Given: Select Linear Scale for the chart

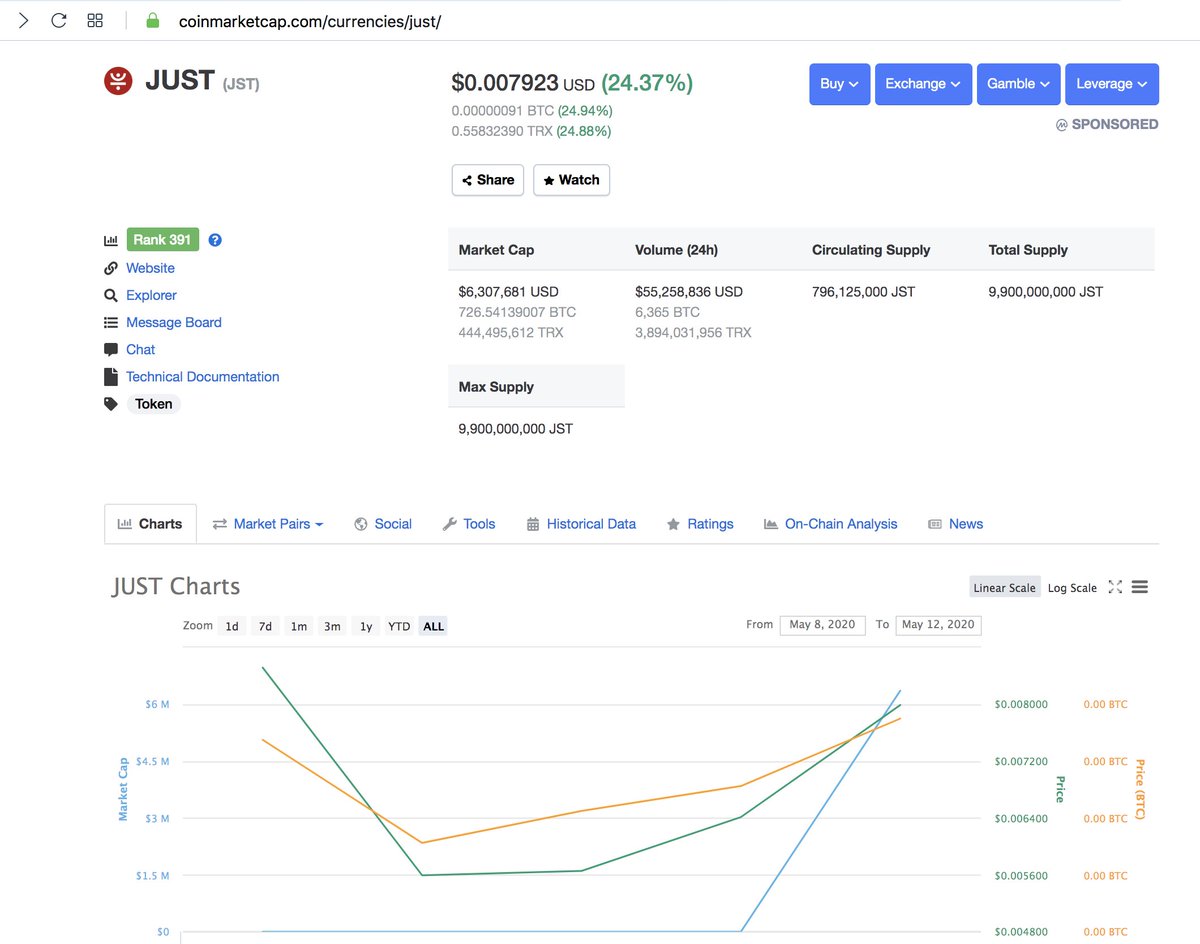Looking at the screenshot, I should (x=1005, y=587).
